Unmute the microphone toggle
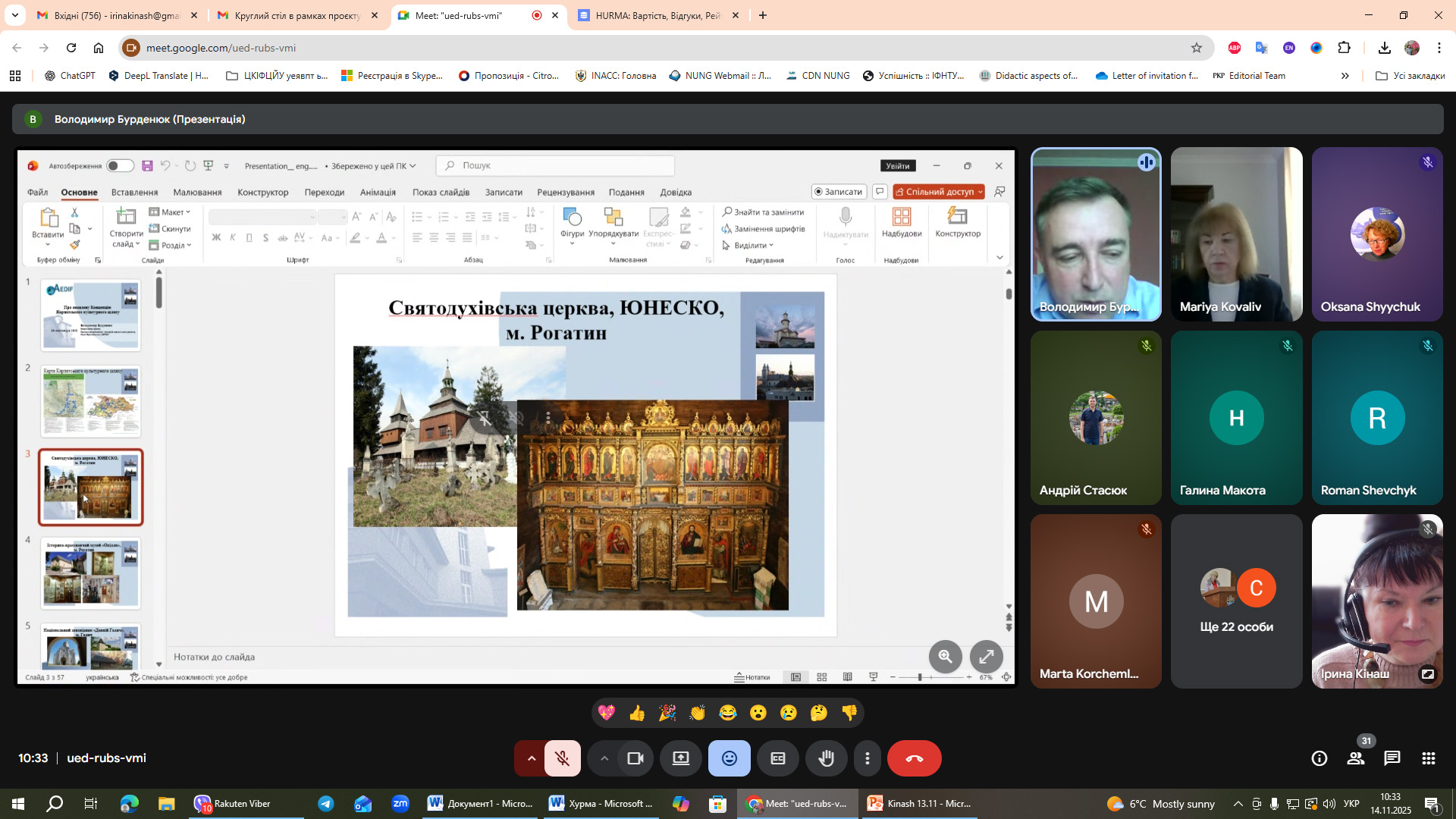Viewport: 1456px width, 819px height. pos(562,758)
